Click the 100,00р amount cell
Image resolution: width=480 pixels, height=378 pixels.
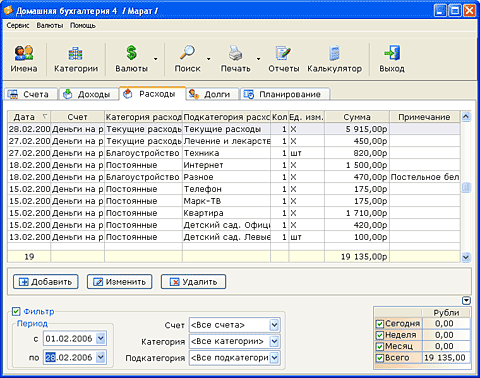(x=357, y=237)
